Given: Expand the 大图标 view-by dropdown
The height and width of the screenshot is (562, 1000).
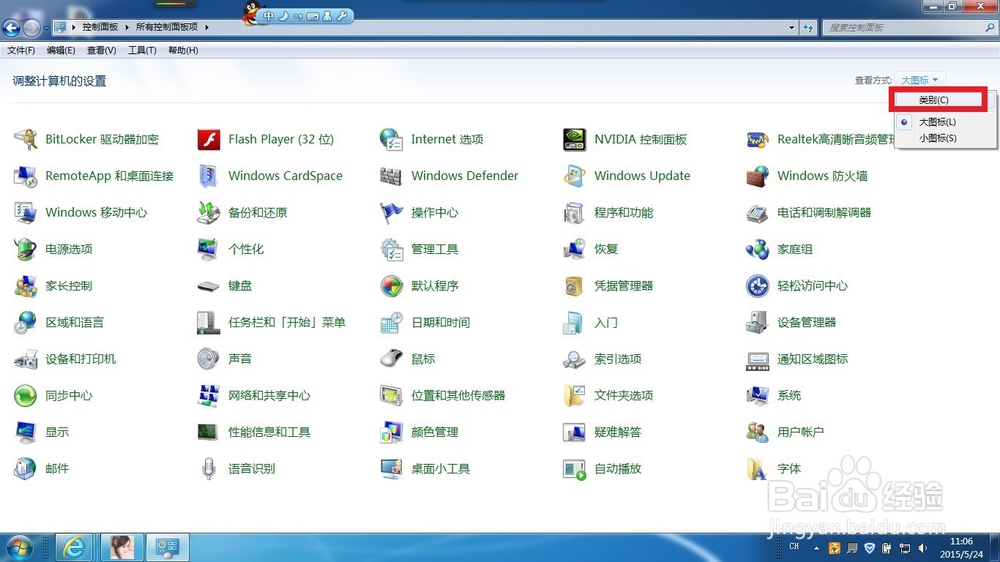Looking at the screenshot, I should (x=920, y=80).
